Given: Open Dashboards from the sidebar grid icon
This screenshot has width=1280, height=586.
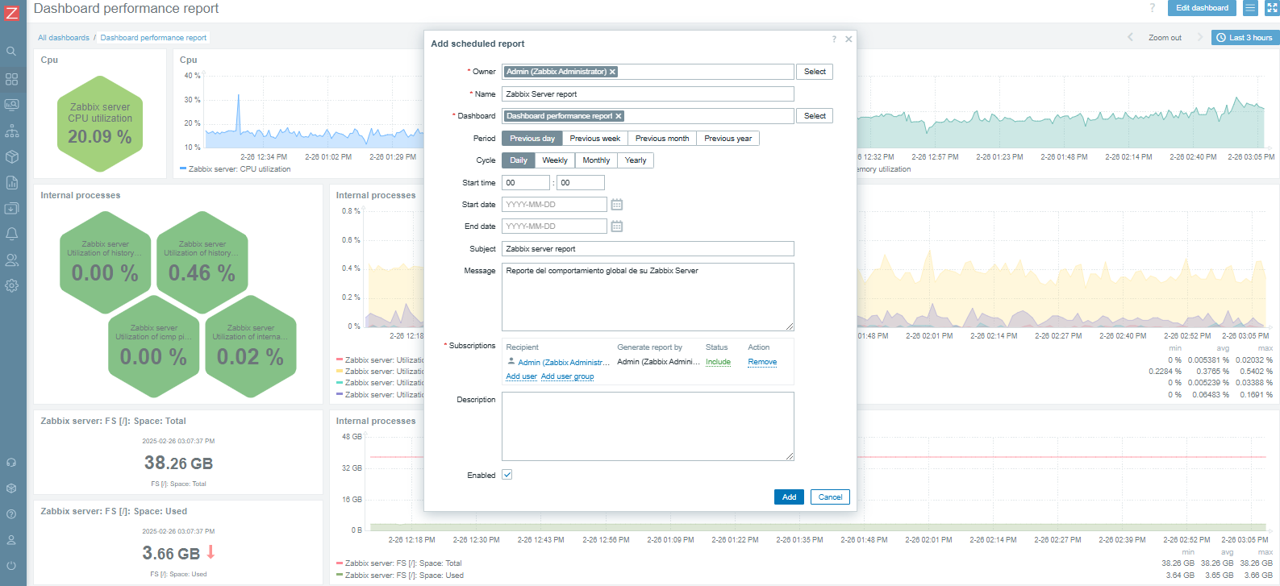Looking at the screenshot, I should (12, 78).
